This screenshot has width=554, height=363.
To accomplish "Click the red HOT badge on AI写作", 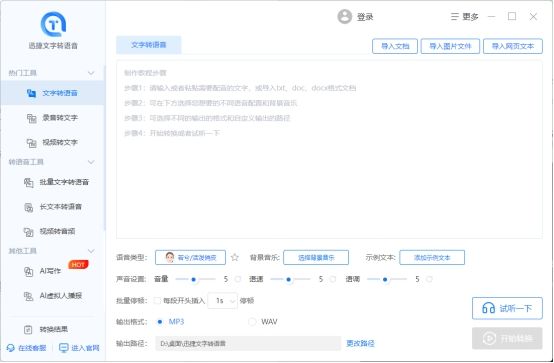I will tap(78, 264).
